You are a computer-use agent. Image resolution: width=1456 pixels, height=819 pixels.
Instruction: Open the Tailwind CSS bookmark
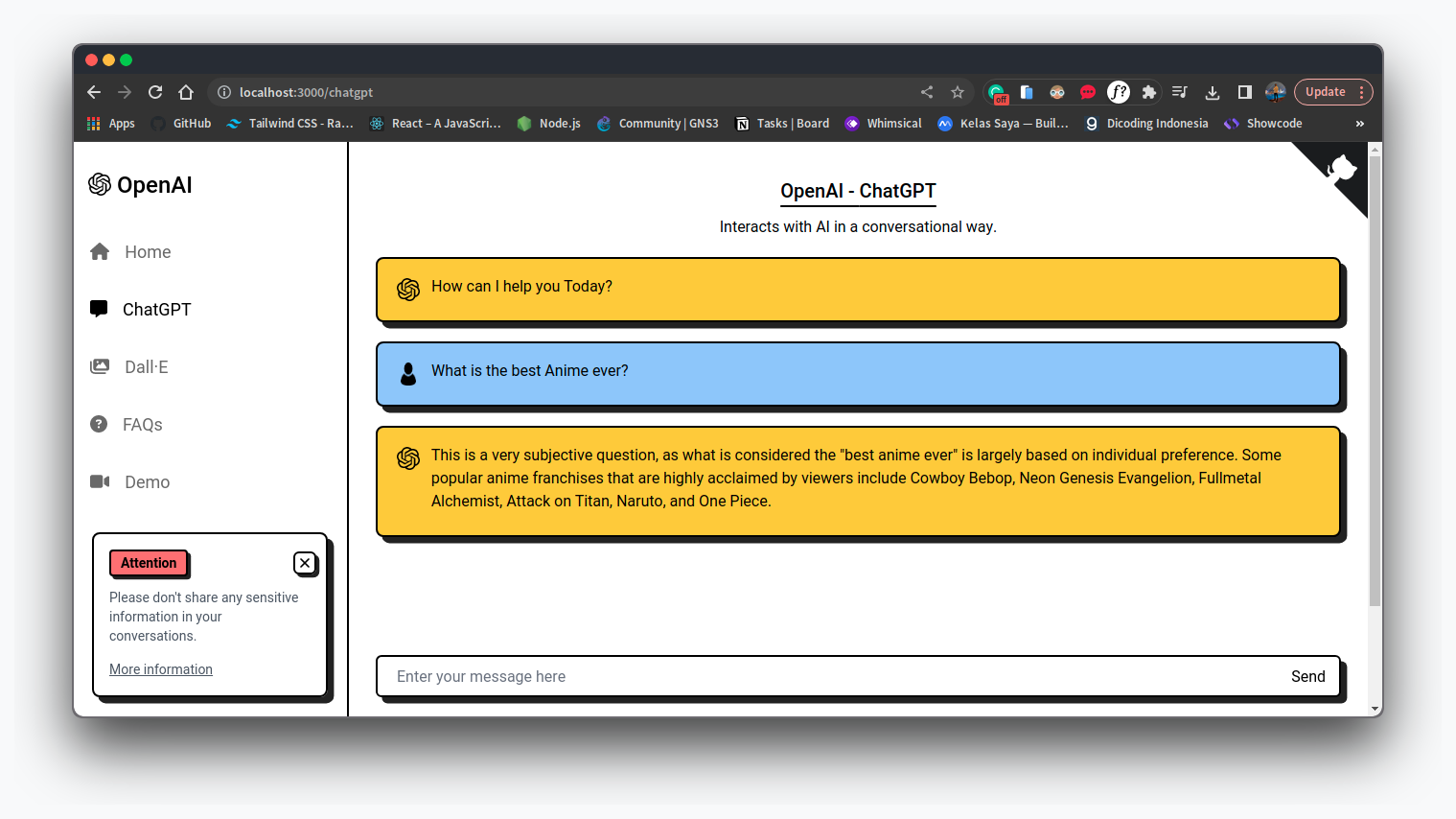[290, 124]
